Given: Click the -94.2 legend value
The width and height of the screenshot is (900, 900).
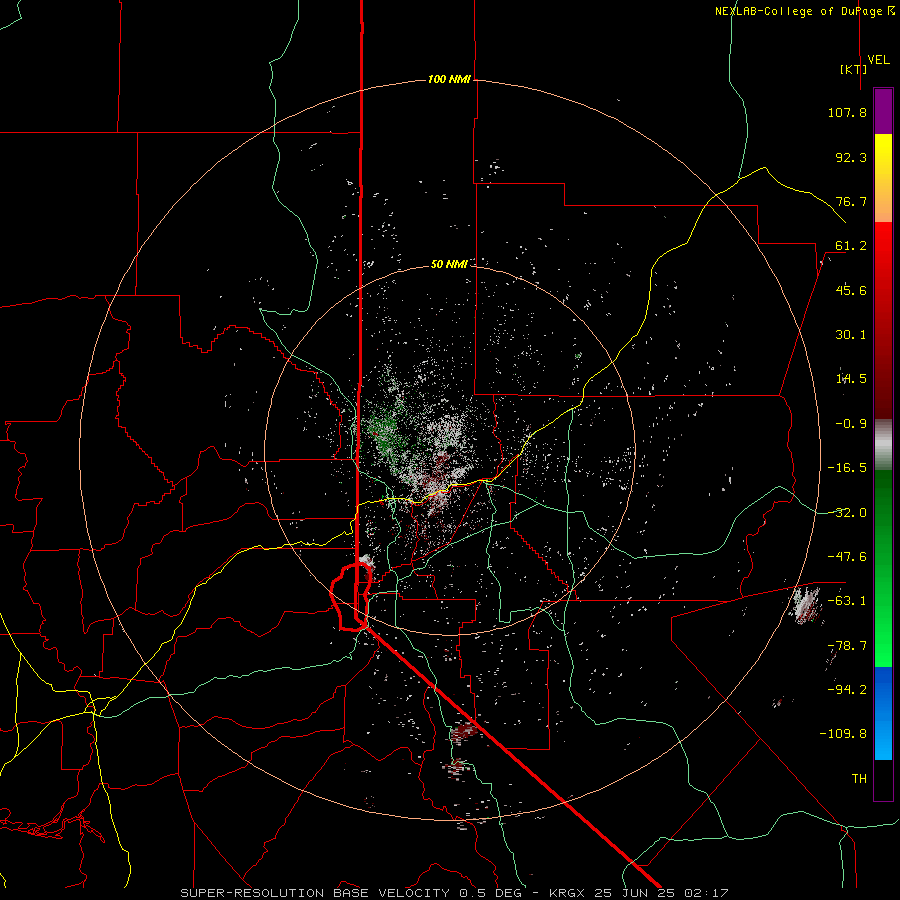Looking at the screenshot, I should pos(847,690).
